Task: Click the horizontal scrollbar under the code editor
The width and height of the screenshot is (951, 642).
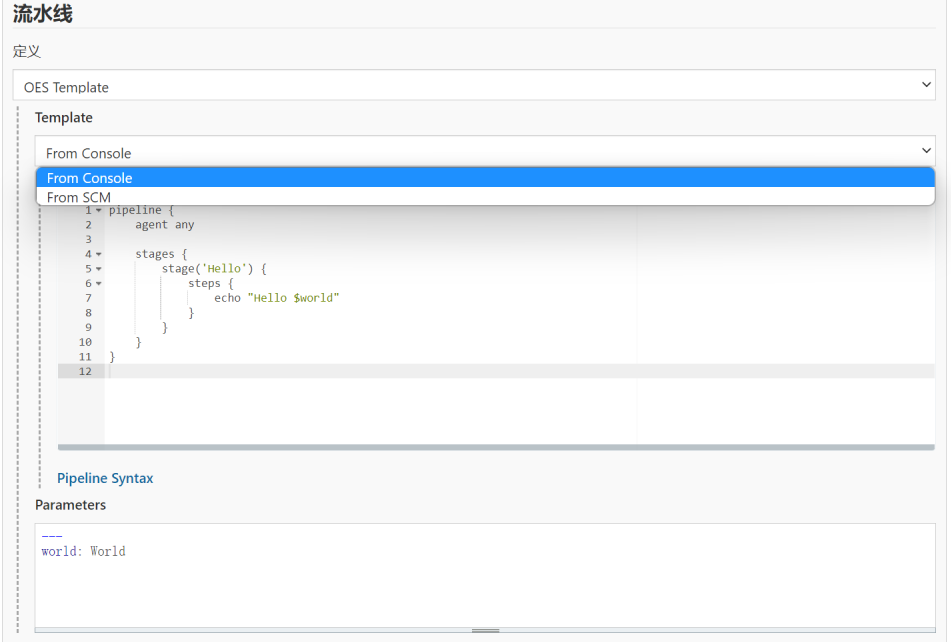Action: pyautogui.click(x=496, y=447)
